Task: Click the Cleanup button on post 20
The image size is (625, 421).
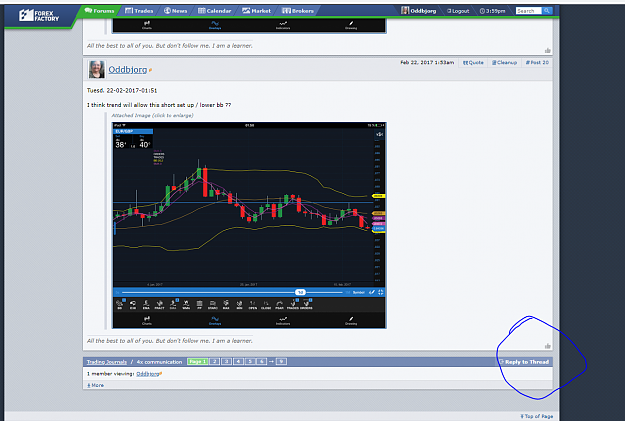Action: [504, 63]
